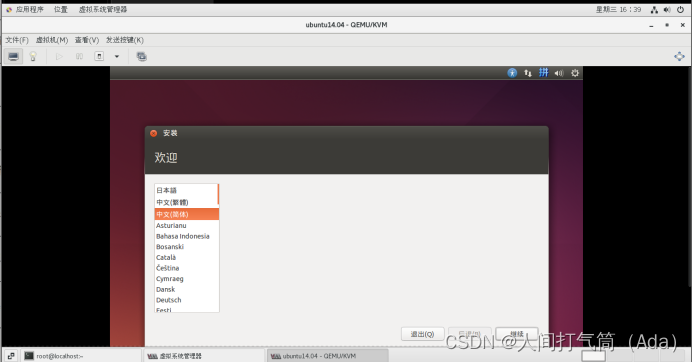693x362 pixels.
Task: Open keyboard input method indicator
Action: click(x=544, y=72)
